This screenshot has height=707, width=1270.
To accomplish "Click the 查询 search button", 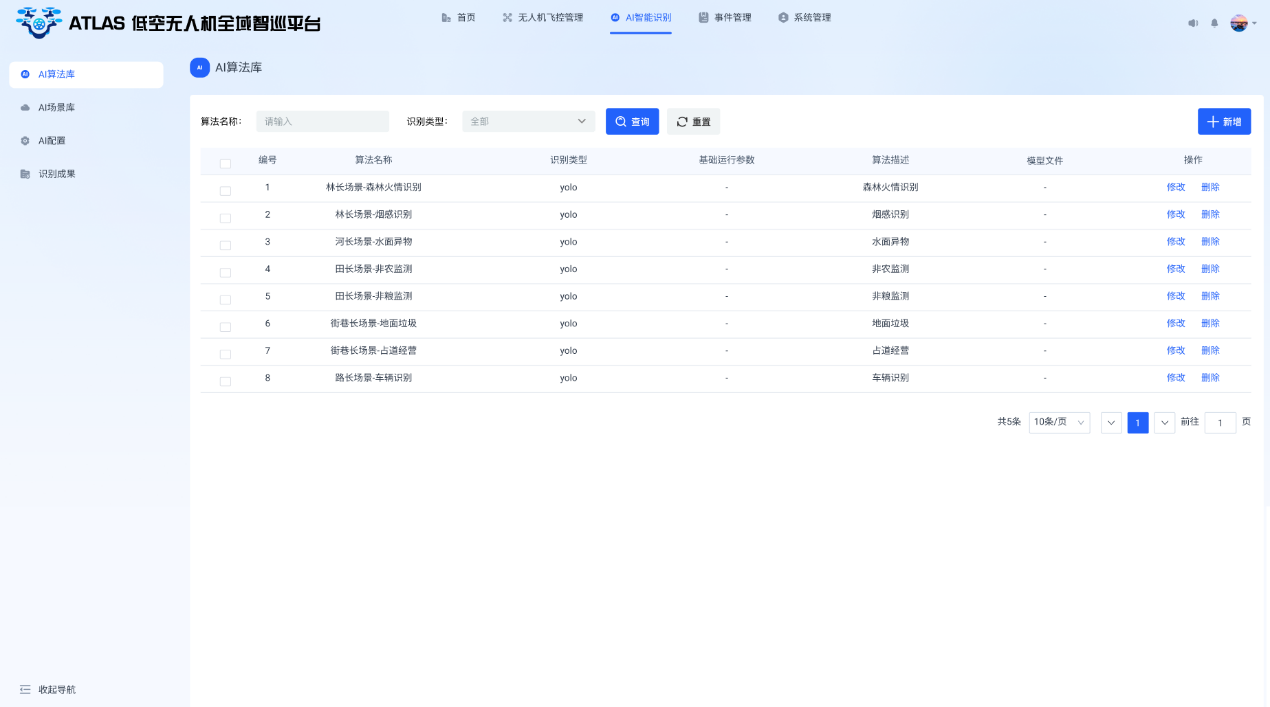I will (x=632, y=122).
